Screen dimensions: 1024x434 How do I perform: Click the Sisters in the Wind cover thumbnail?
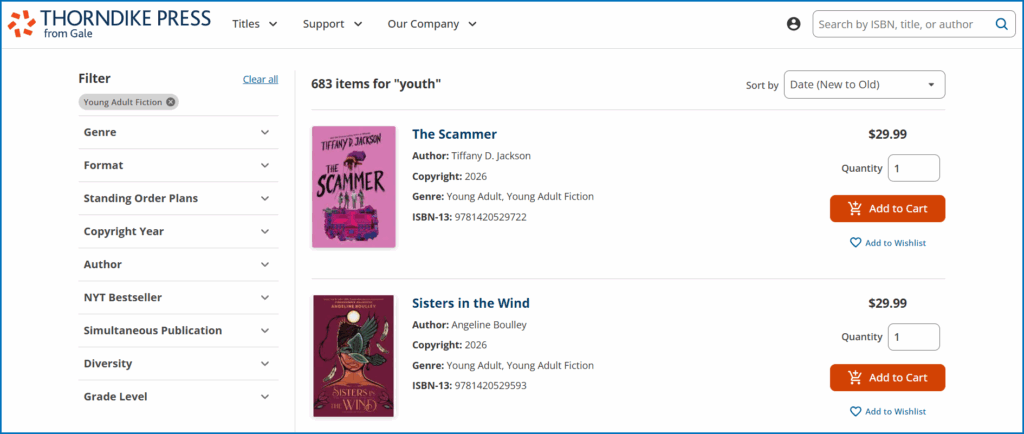coord(353,356)
